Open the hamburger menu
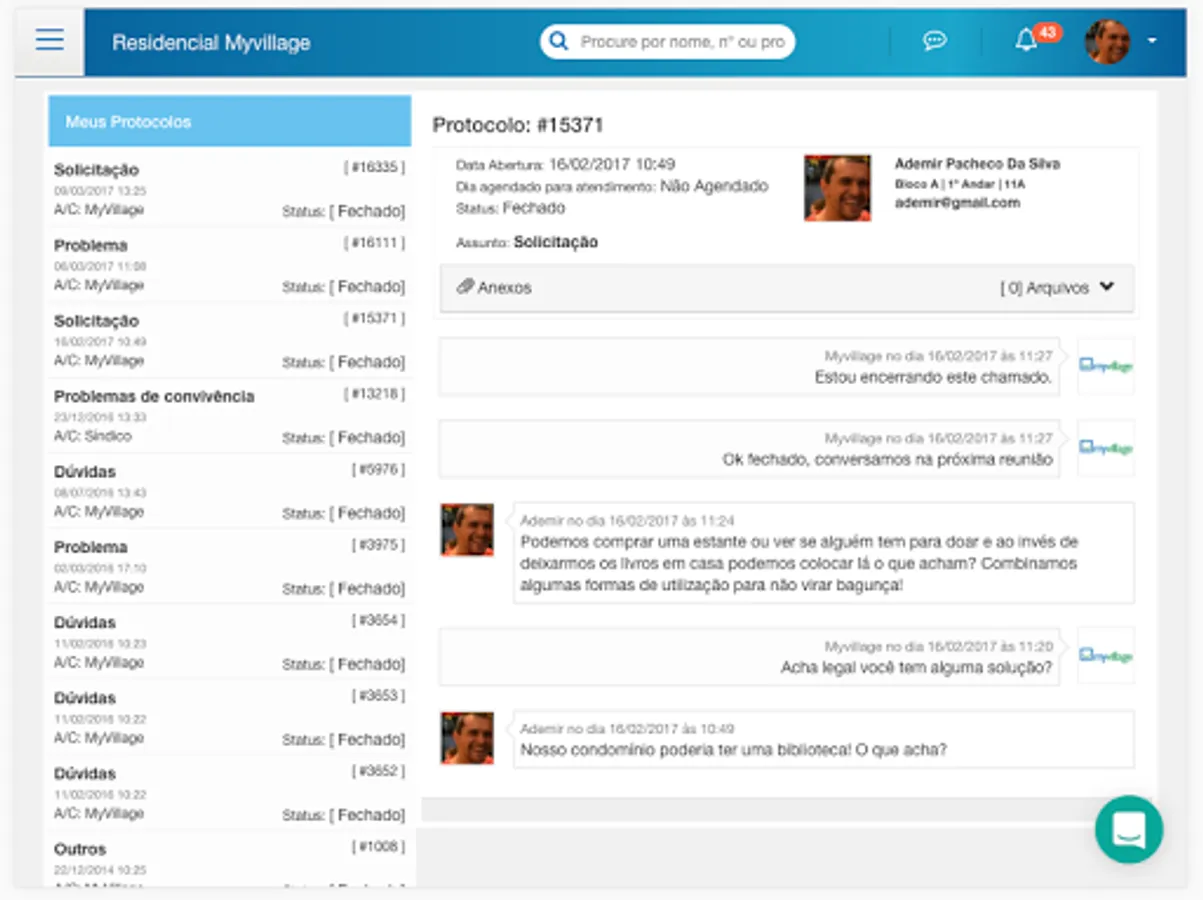The width and height of the screenshot is (1203, 900). 49,40
